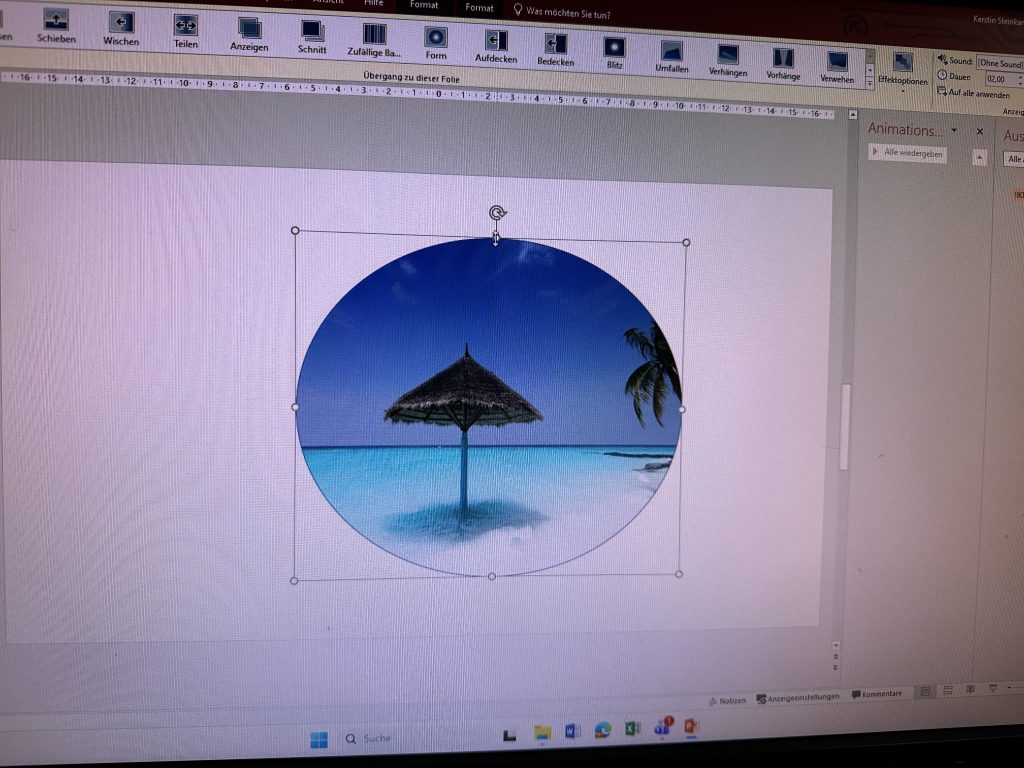Select the Teilen transition

185,30
